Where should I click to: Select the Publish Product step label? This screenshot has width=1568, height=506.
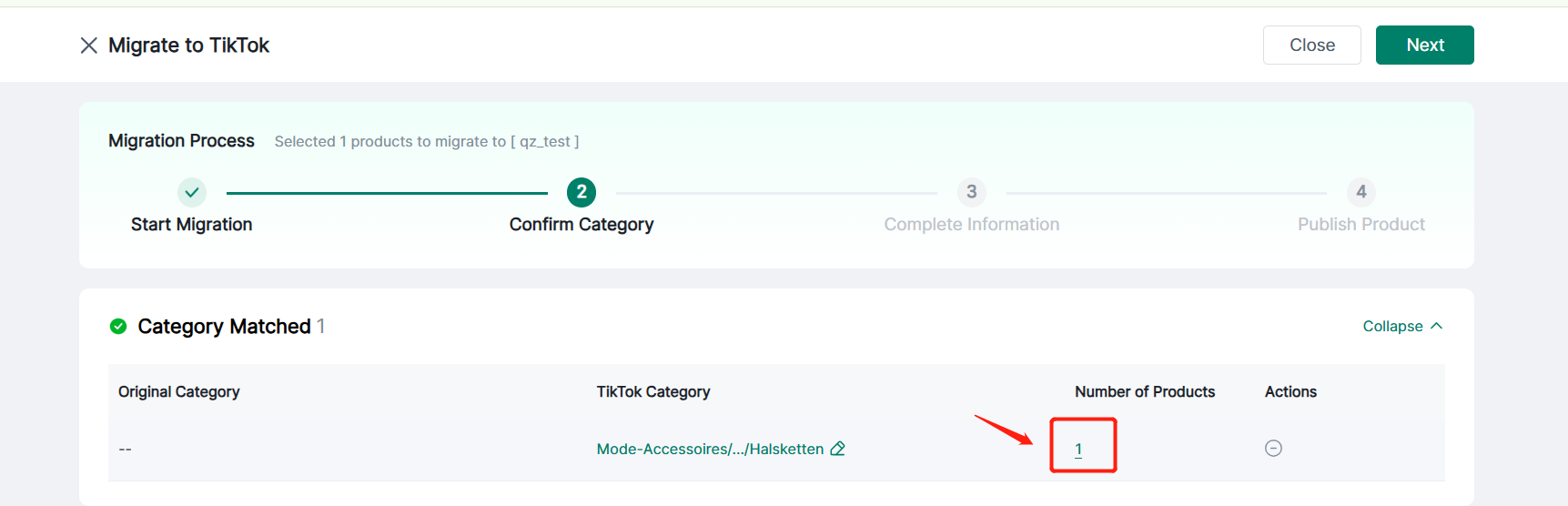point(1361,225)
